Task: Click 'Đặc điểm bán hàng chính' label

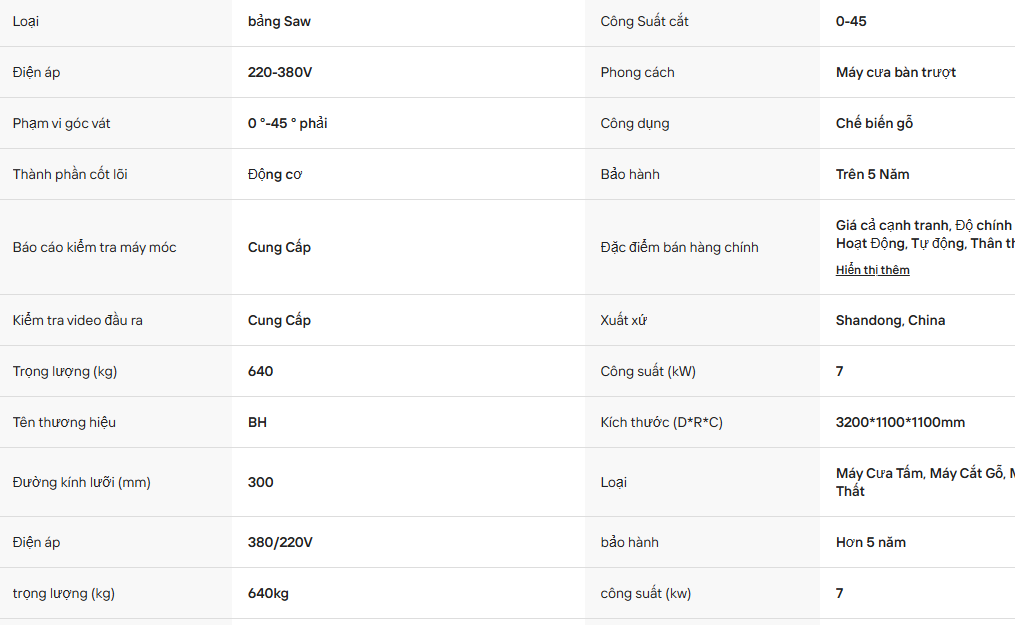Action: [679, 247]
